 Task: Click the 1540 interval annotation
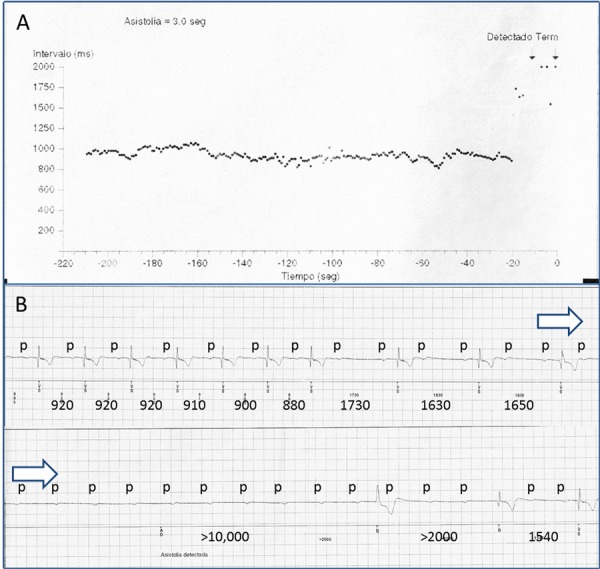tap(542, 537)
